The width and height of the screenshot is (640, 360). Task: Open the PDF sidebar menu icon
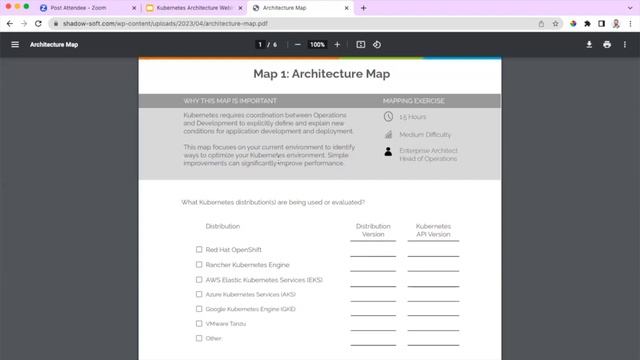15,44
